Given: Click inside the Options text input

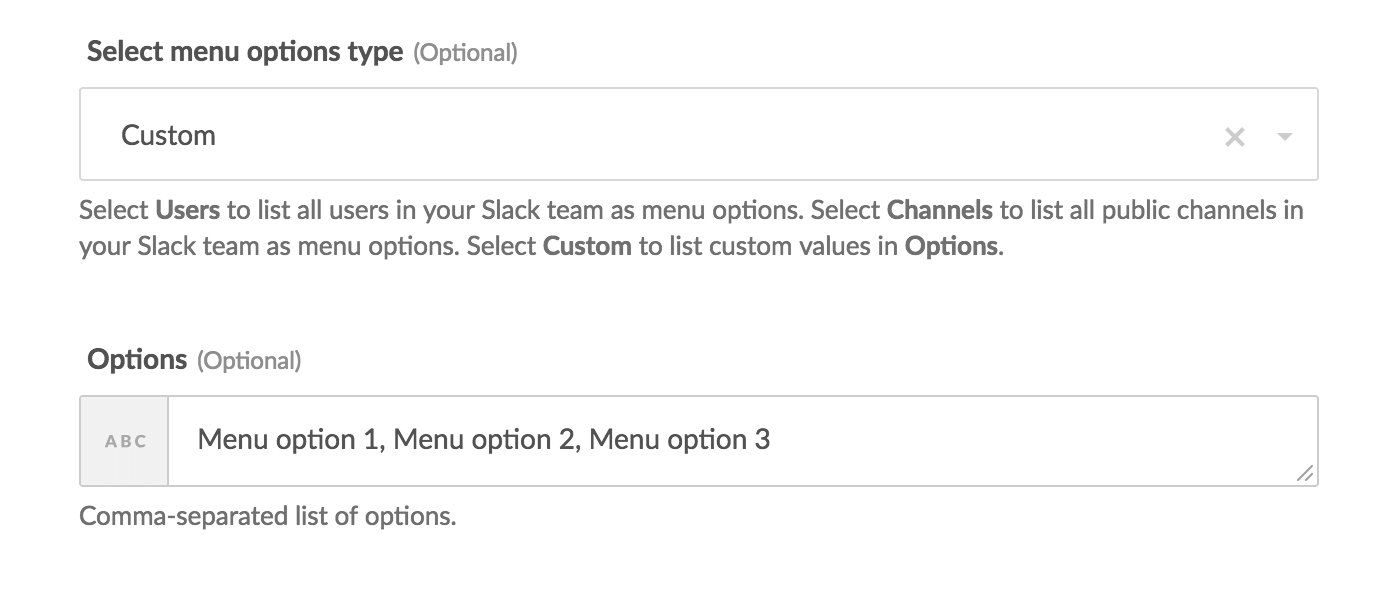Looking at the screenshot, I should [x=700, y=440].
